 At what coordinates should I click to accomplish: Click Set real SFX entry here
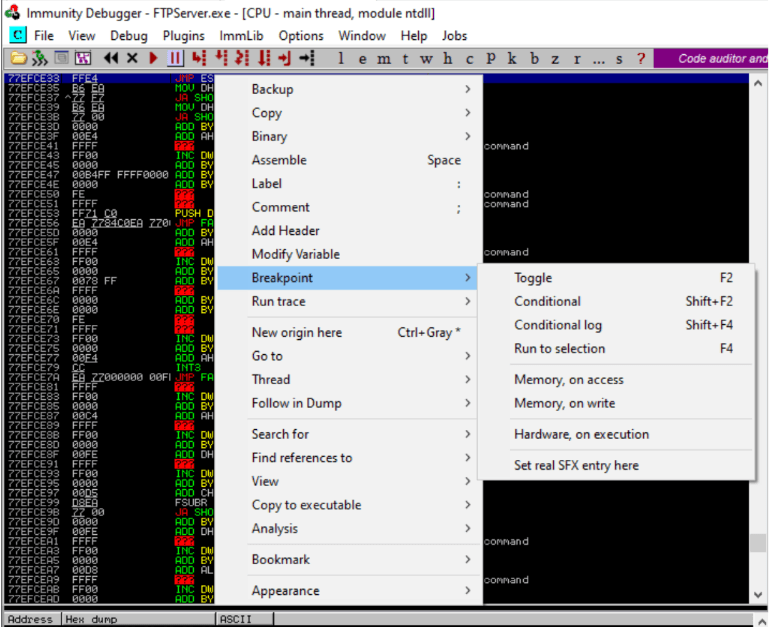pyautogui.click(x=616, y=465)
